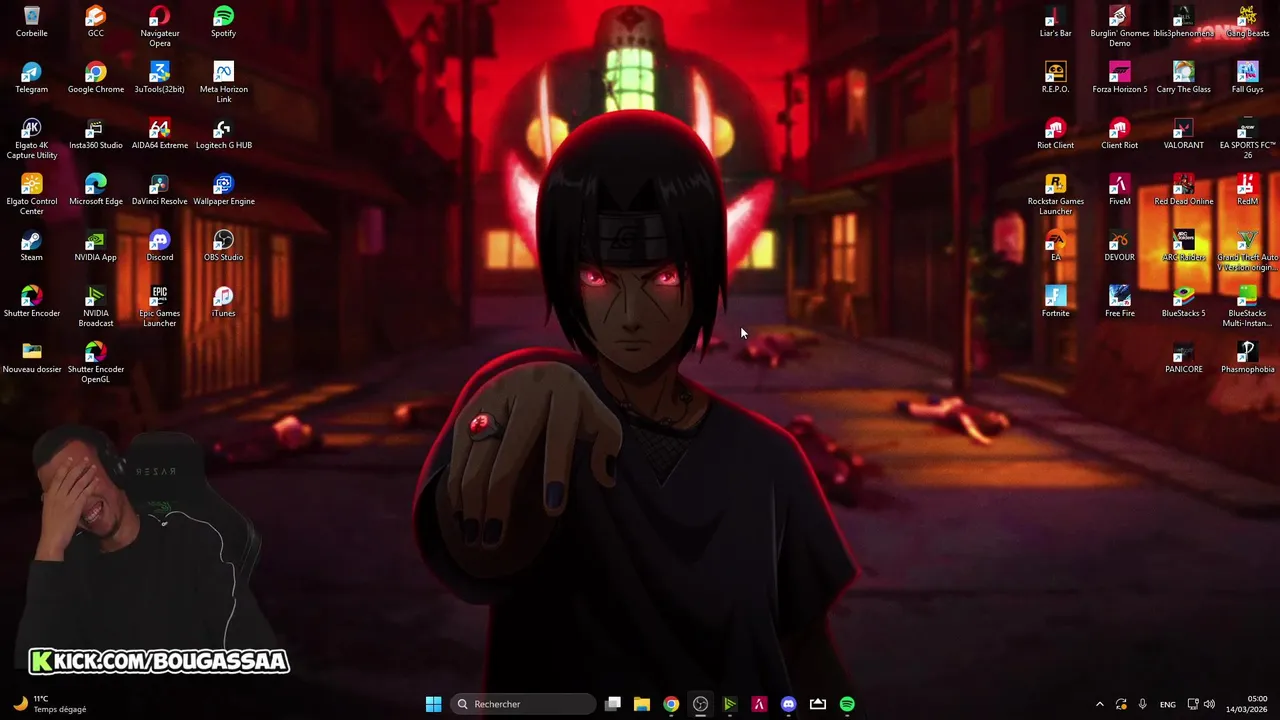Viewport: 1280px width, 720px height.
Task: Select the Insta360 Studio desktop icon
Action: point(96,134)
